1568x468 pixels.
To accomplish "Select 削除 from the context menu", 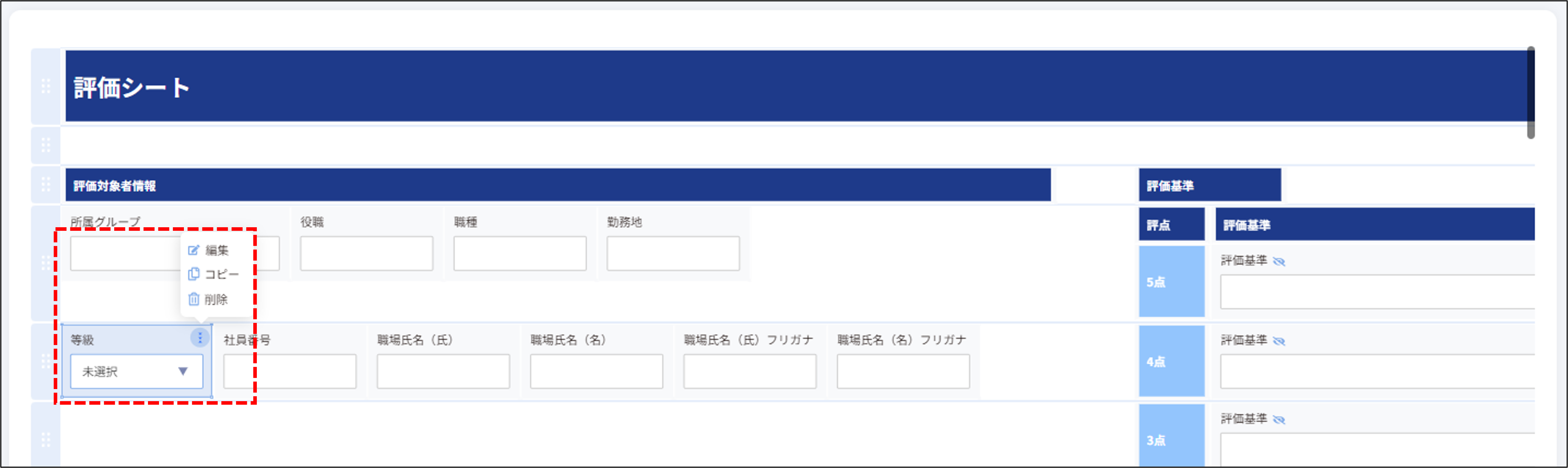I will click(x=216, y=298).
